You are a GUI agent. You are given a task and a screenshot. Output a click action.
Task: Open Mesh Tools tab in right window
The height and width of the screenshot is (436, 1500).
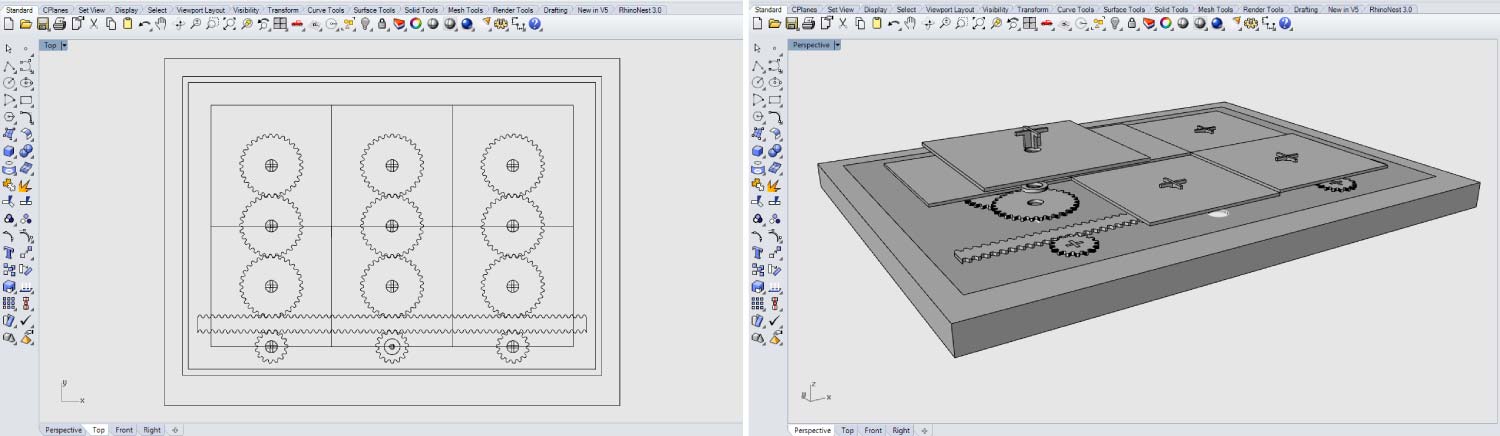[1215, 9]
